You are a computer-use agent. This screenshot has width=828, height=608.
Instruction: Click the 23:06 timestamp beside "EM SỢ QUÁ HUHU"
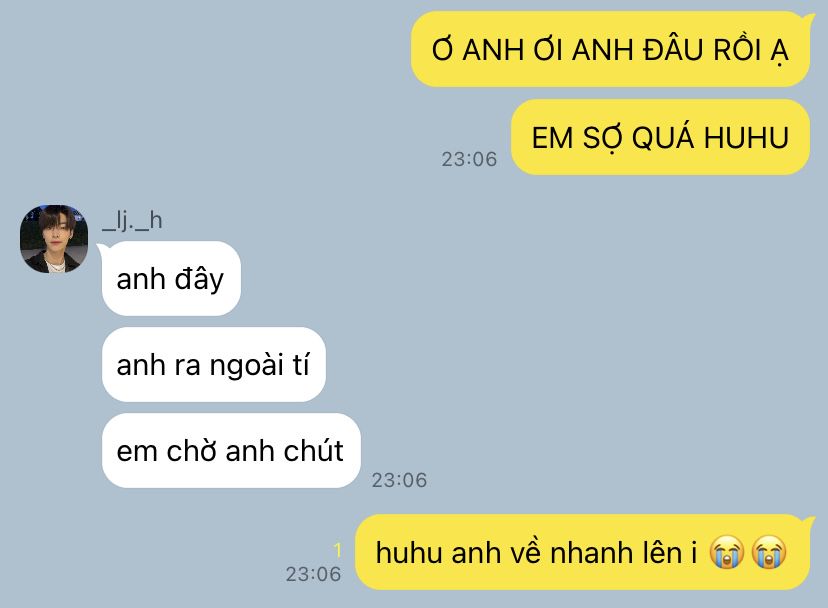point(469,159)
